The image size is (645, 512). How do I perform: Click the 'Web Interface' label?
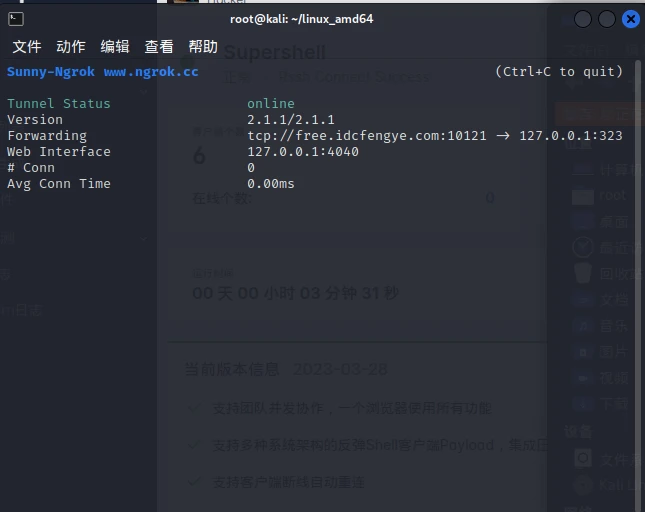(x=59, y=152)
